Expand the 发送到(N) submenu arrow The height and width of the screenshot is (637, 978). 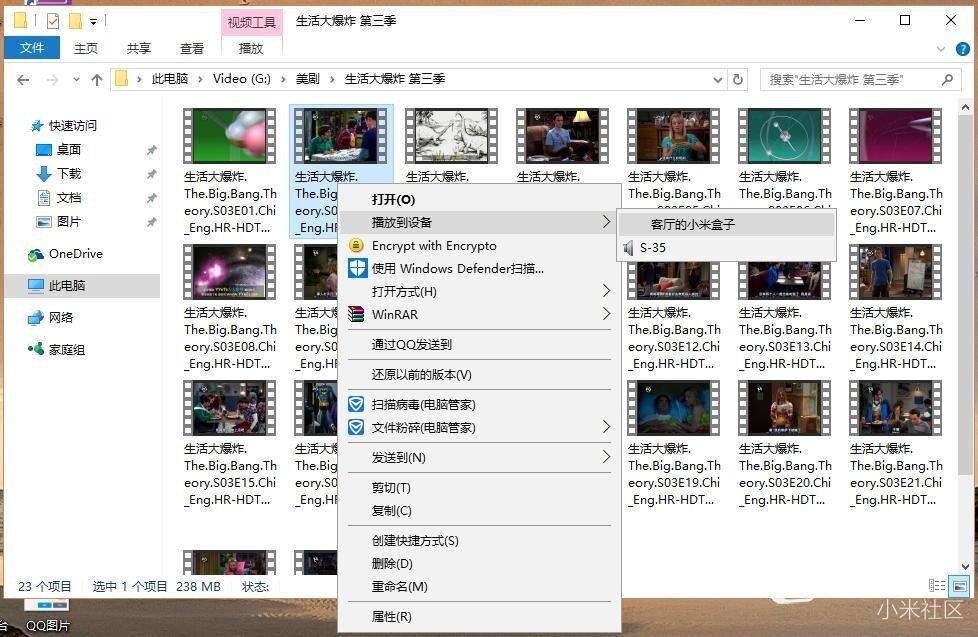(x=606, y=457)
